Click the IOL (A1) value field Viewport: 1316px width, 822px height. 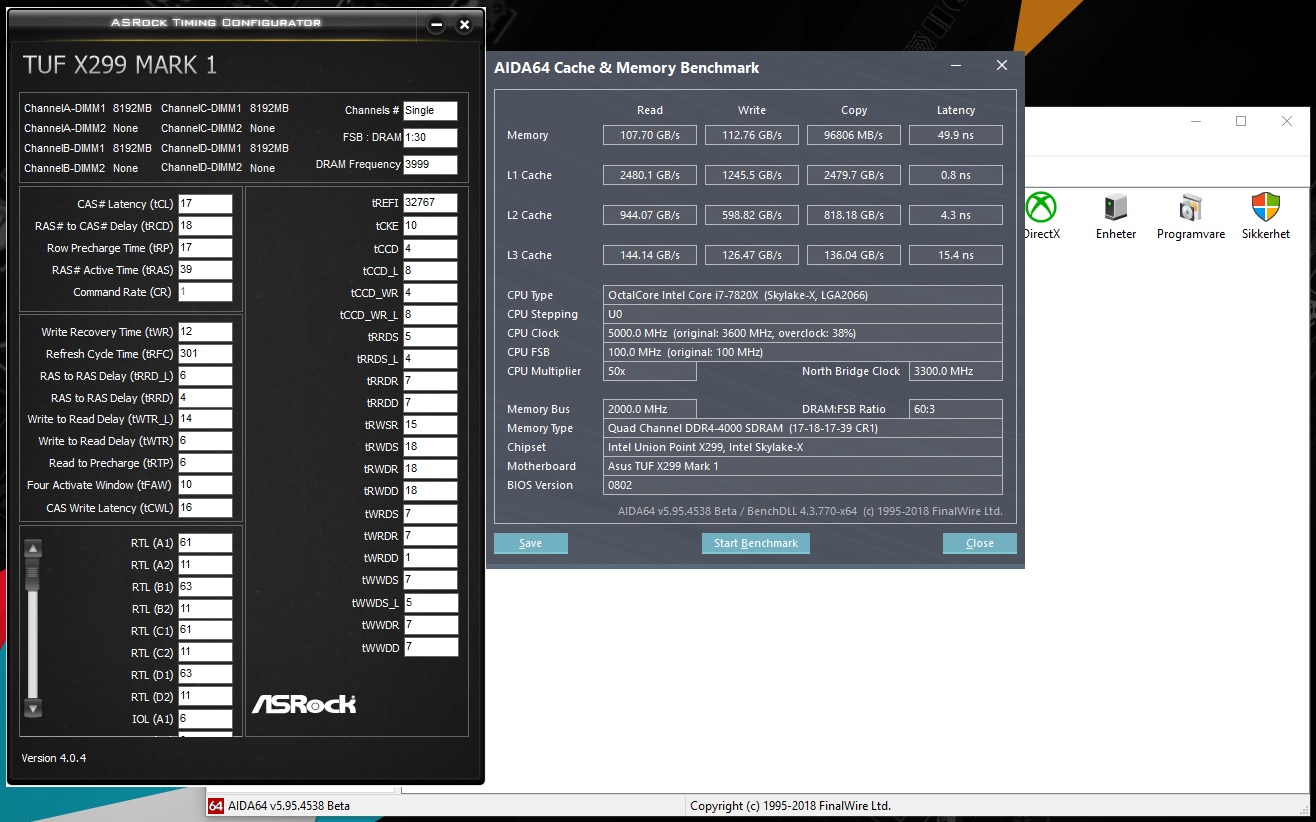pyautogui.click(x=205, y=718)
